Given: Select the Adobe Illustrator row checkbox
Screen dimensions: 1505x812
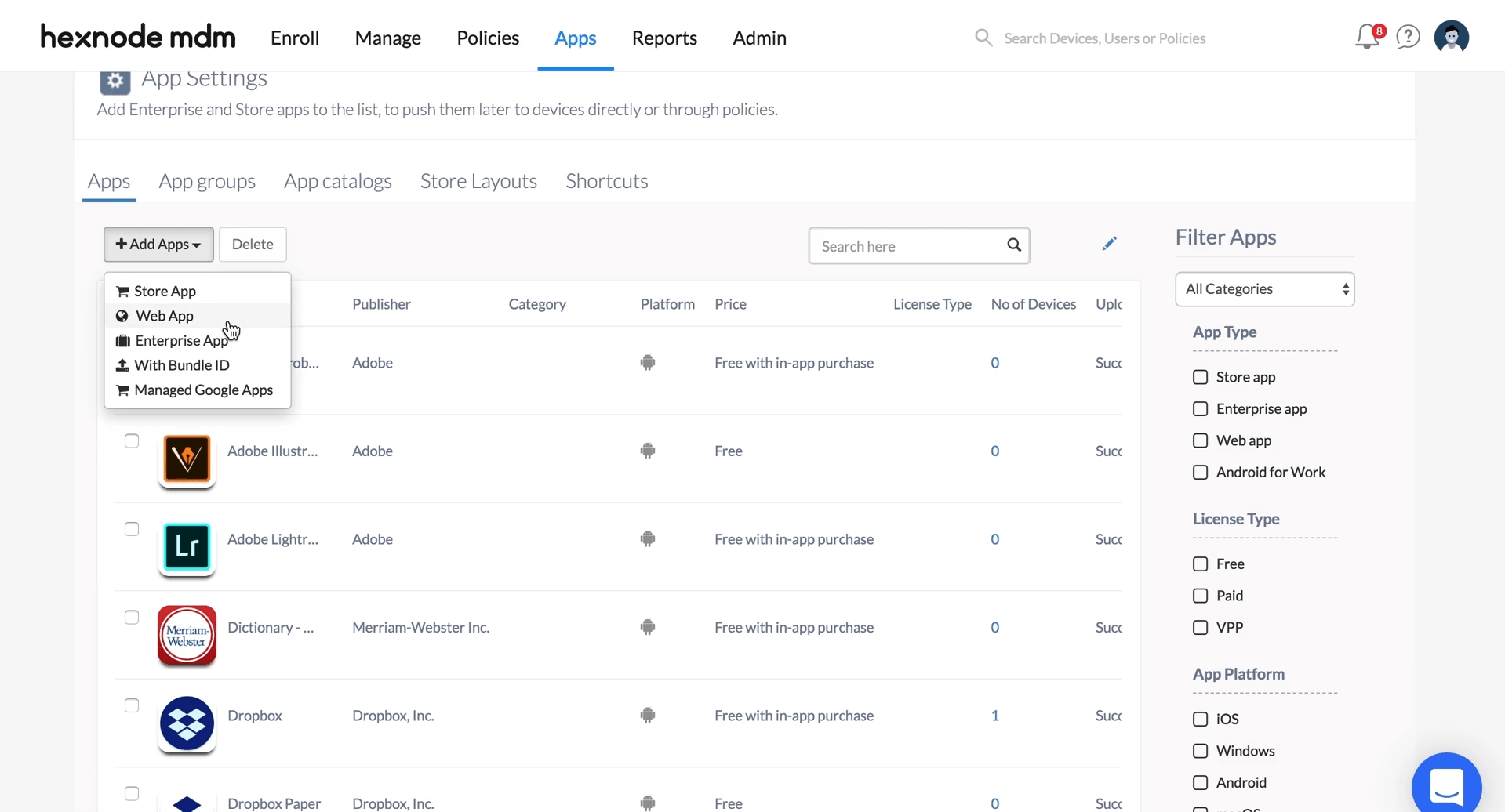Looking at the screenshot, I should tap(132, 441).
